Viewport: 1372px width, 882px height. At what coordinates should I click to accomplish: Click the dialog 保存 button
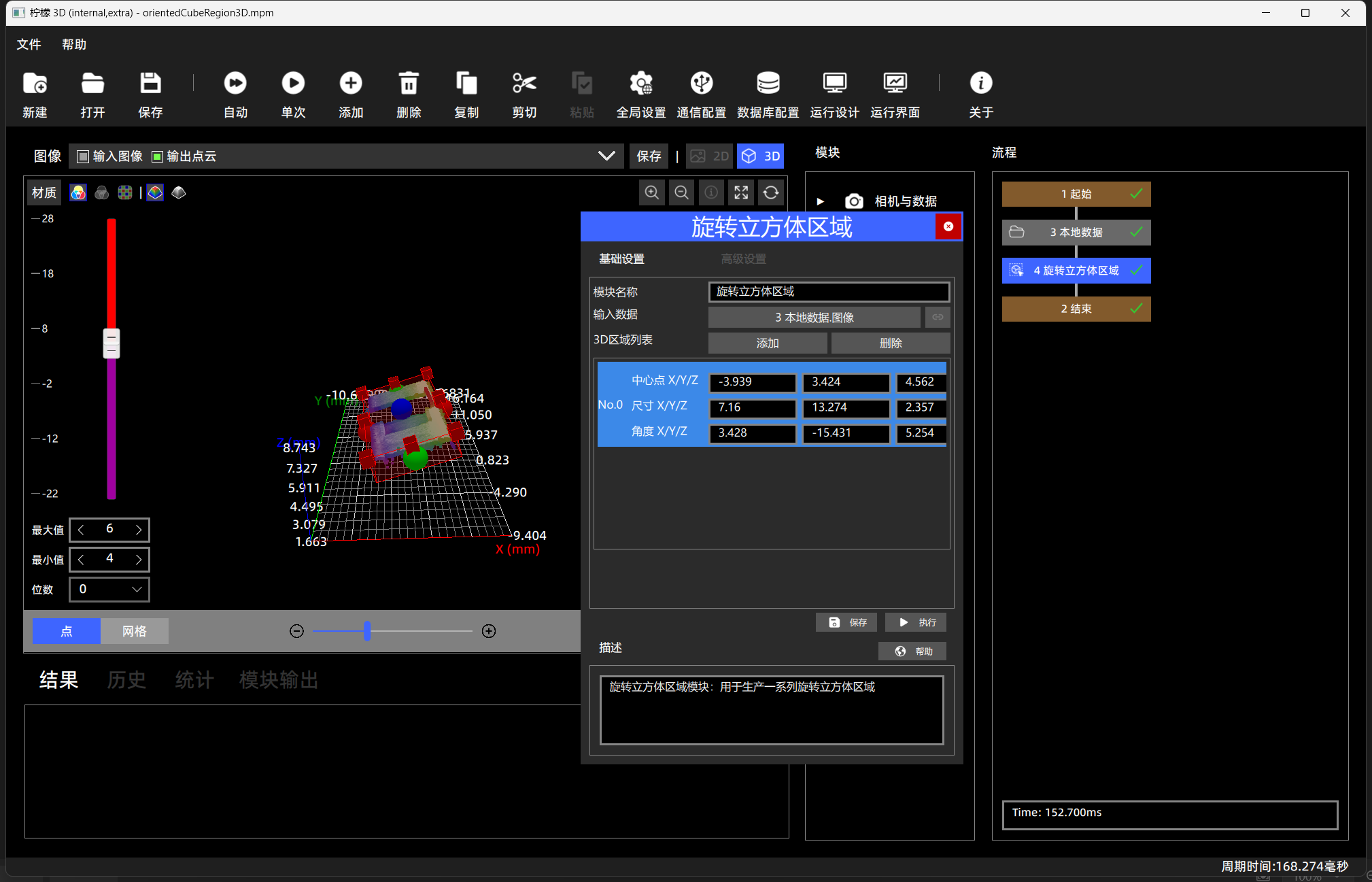point(846,622)
